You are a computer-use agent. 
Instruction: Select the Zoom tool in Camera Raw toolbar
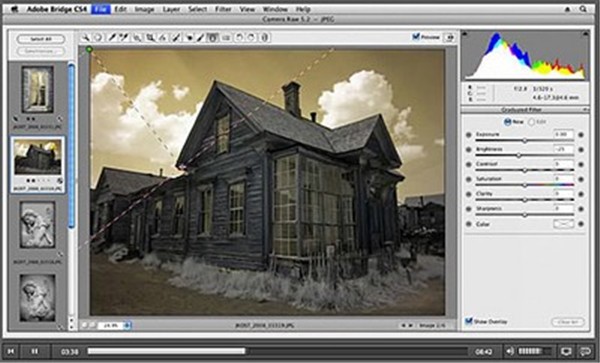pos(86,37)
